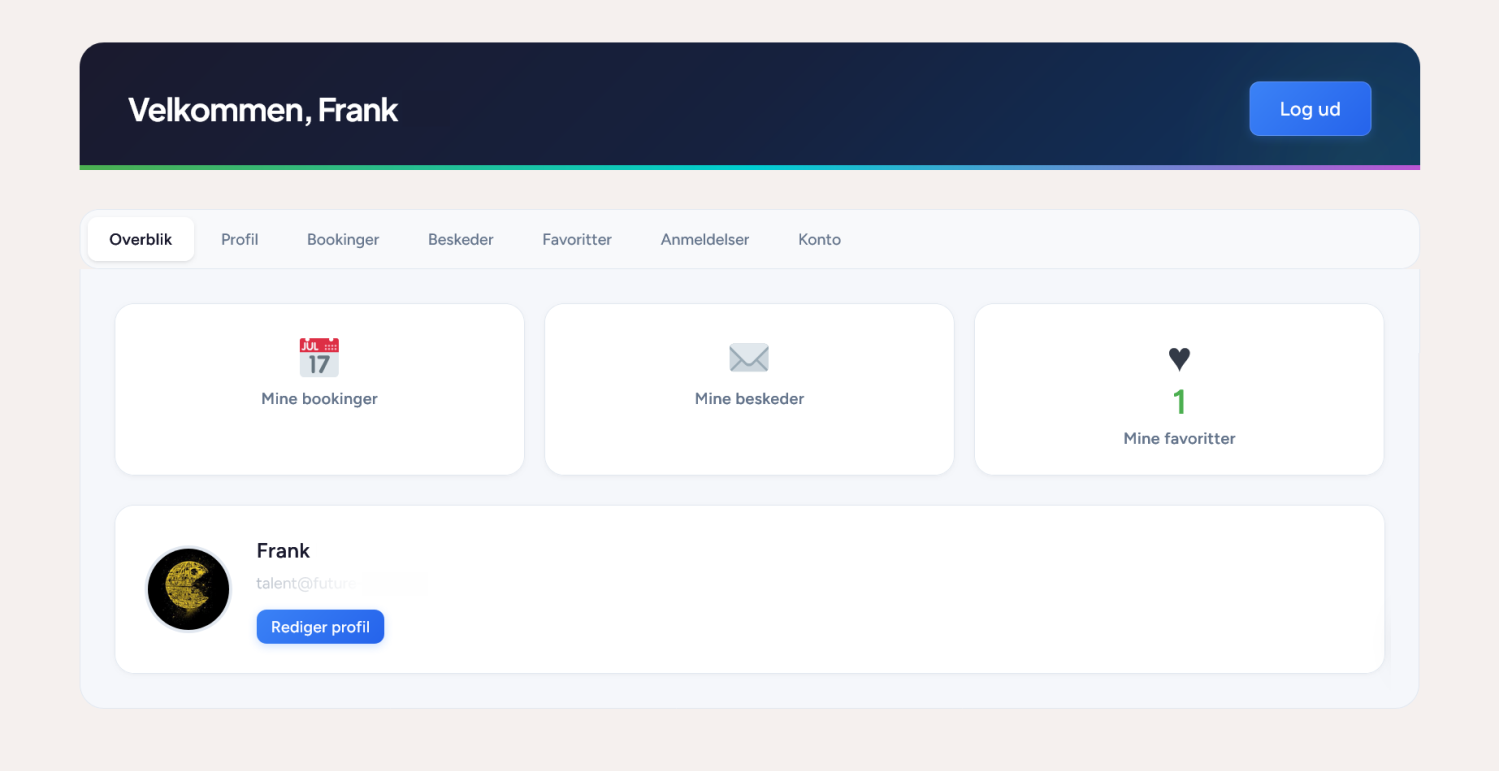Open the Favoritter tab

coord(577,240)
